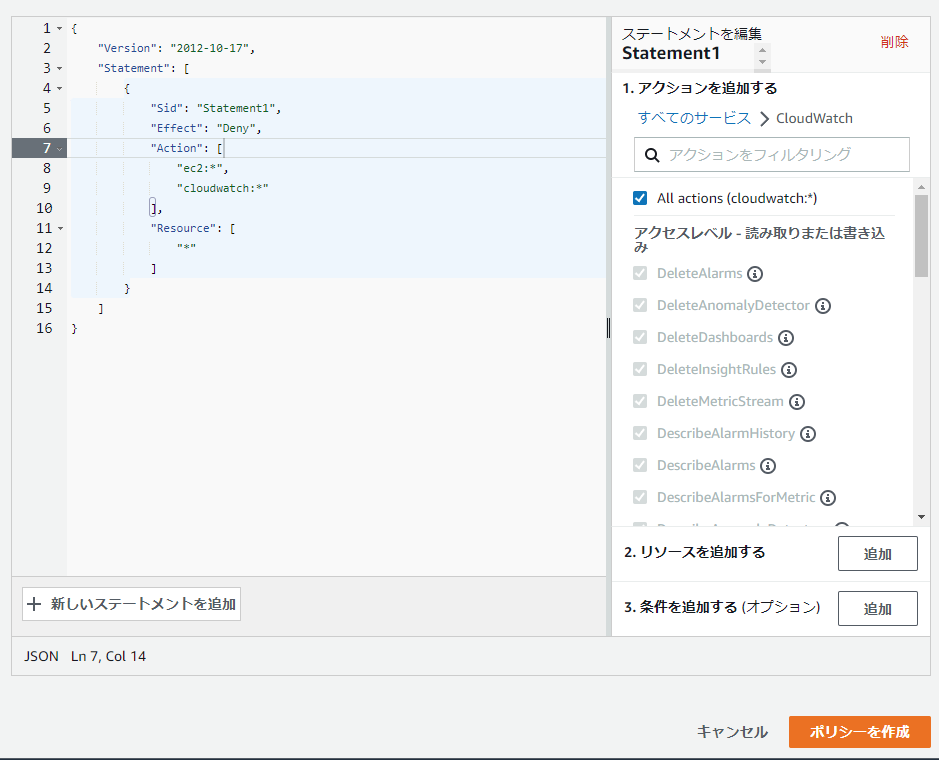Click the search magnifier icon in action filter
Viewport: 939px width, 760px height.
(652, 155)
